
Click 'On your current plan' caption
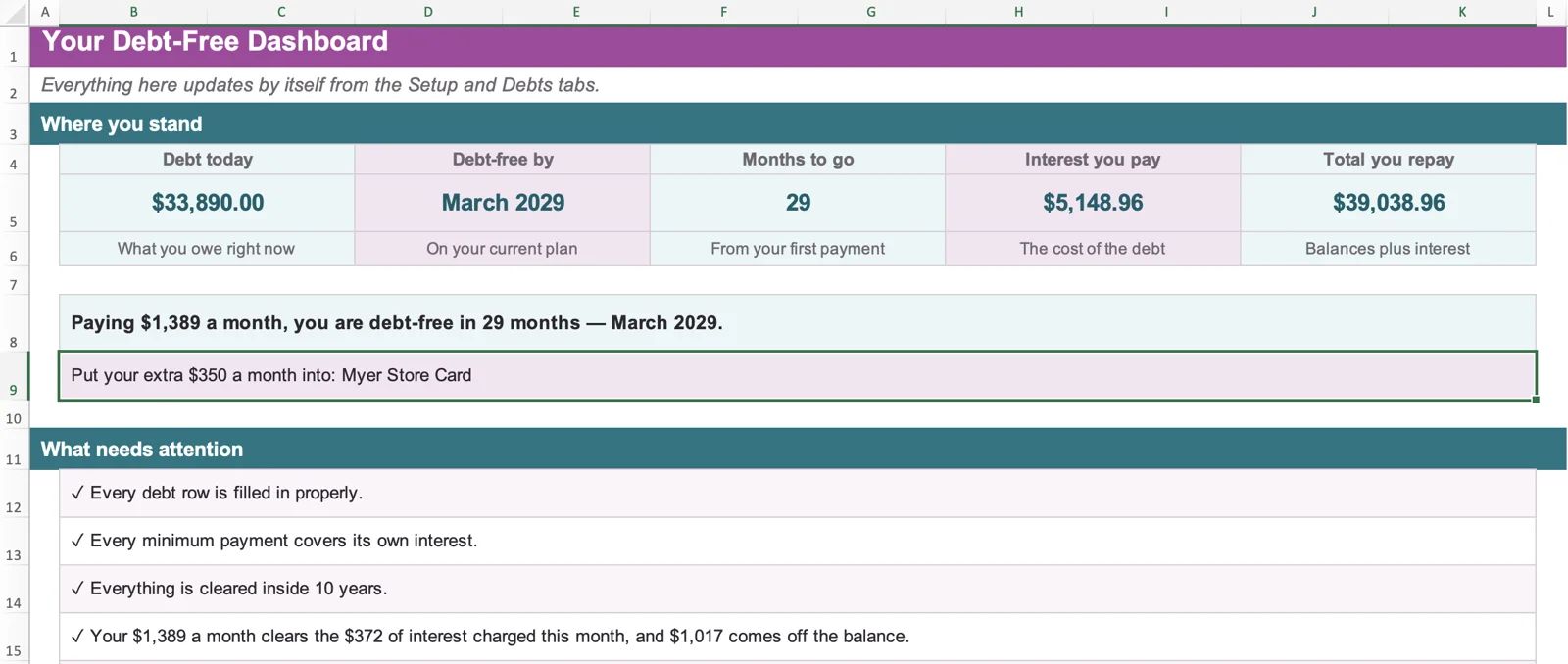coord(503,249)
